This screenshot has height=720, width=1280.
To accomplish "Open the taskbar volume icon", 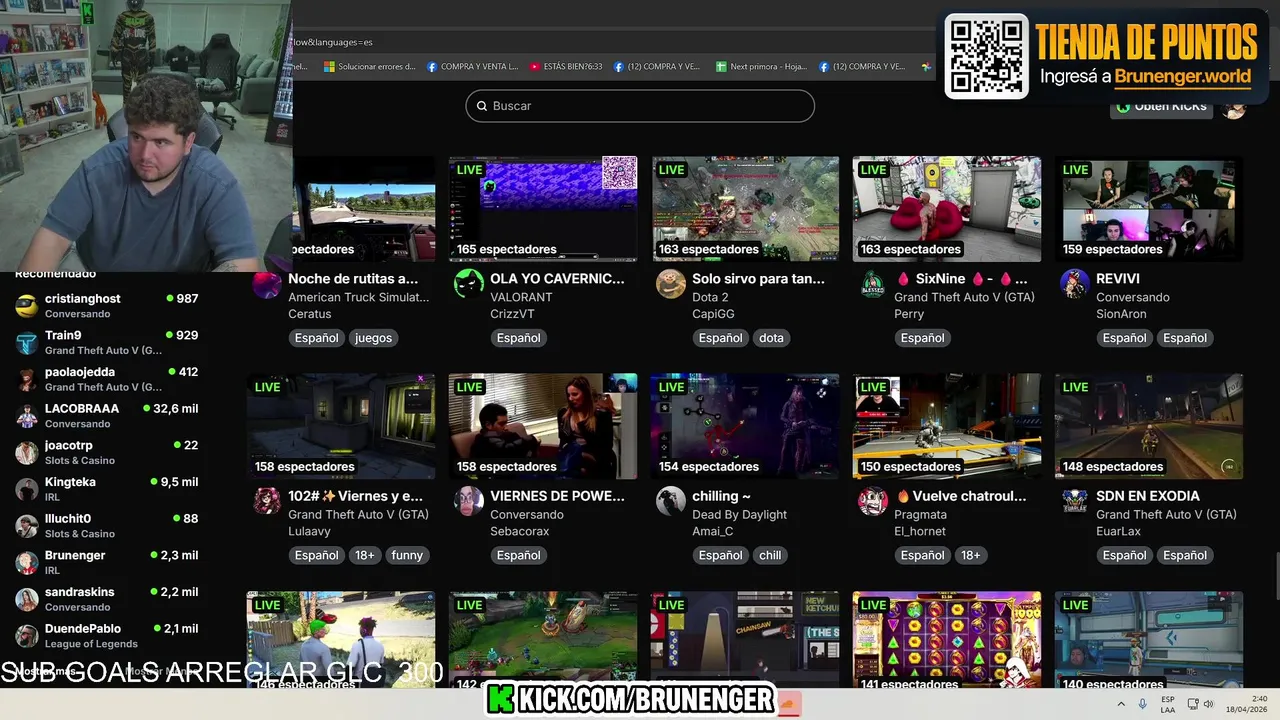I will [x=1208, y=704].
